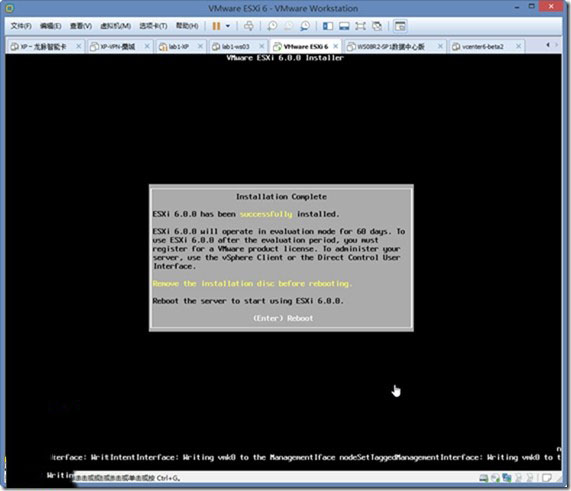
Task: Close the XP-VPN tab
Action: [x=147, y=46]
